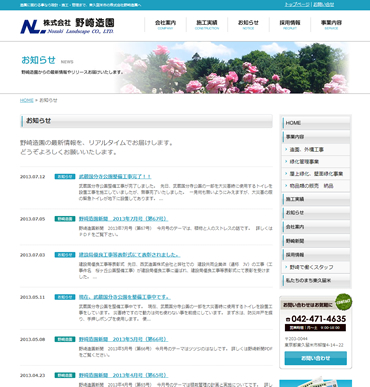Click the rose garden banner image
Image resolution: width=370 pixels, height=387 pixels.
pyautogui.click(x=233, y=68)
